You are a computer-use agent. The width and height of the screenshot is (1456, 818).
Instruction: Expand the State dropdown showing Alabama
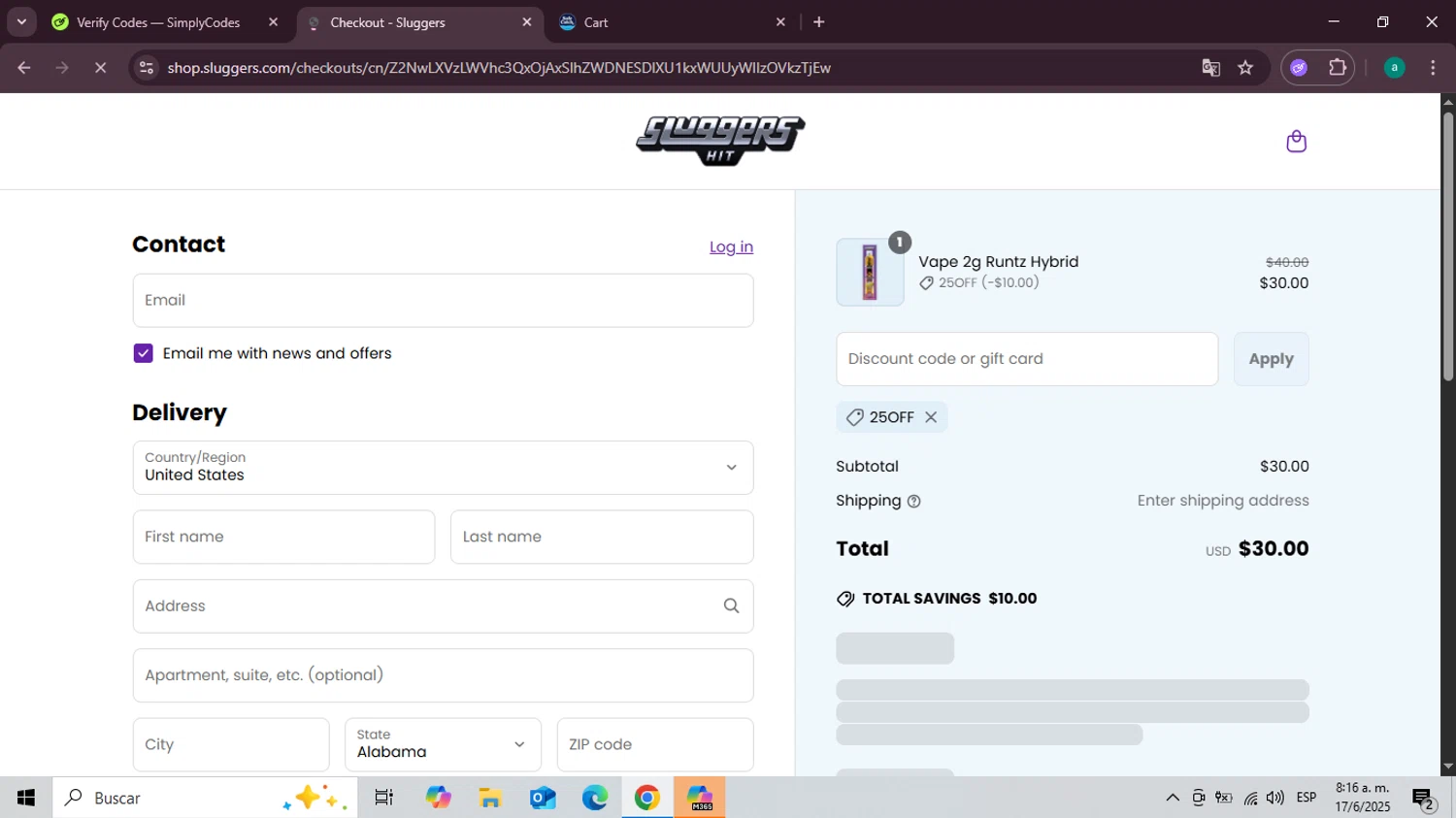tap(443, 744)
